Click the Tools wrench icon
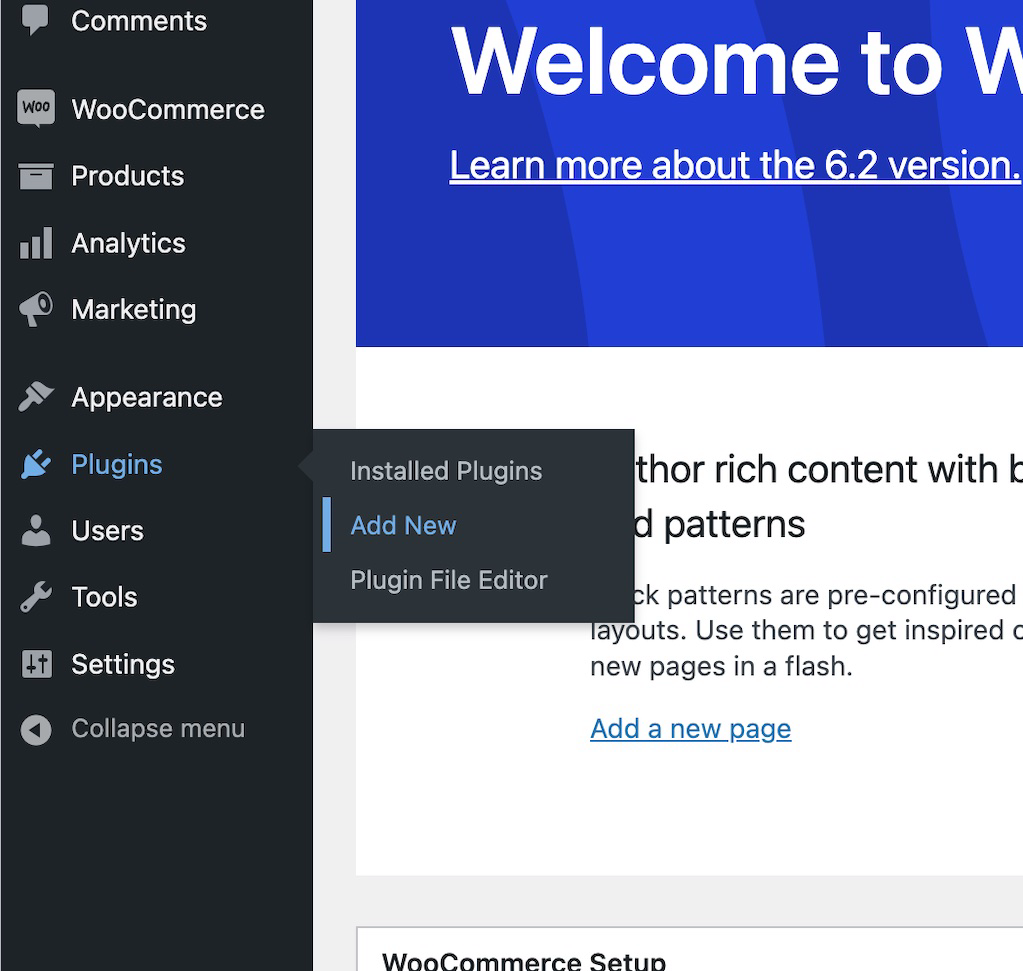This screenshot has height=971, width=1023. pos(36,597)
